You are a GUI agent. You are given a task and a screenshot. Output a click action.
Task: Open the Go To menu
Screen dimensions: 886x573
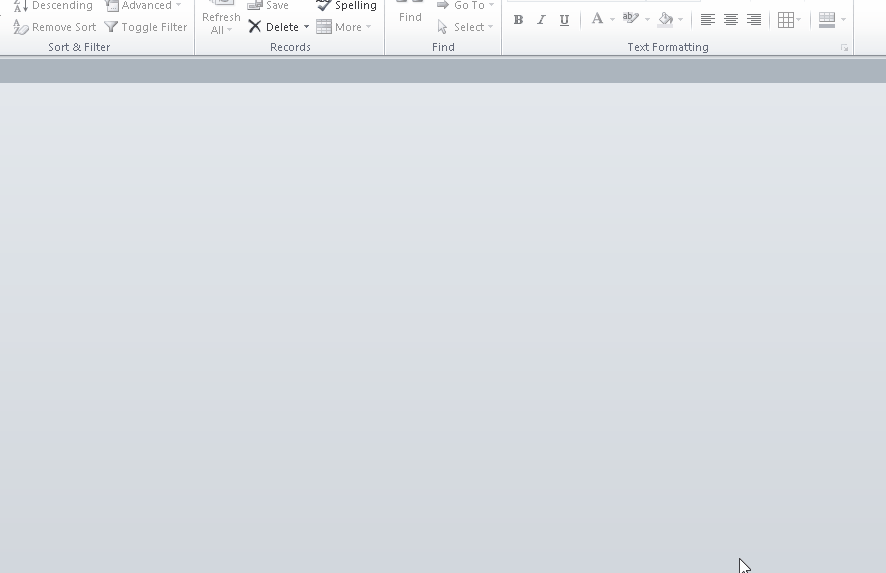pyautogui.click(x=466, y=6)
